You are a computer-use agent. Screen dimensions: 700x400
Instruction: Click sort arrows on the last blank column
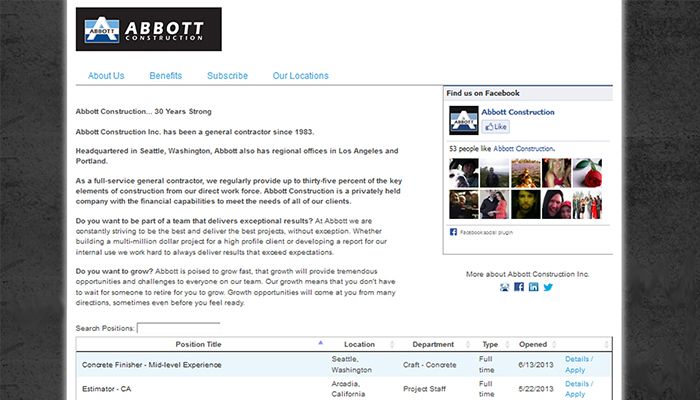tap(606, 344)
